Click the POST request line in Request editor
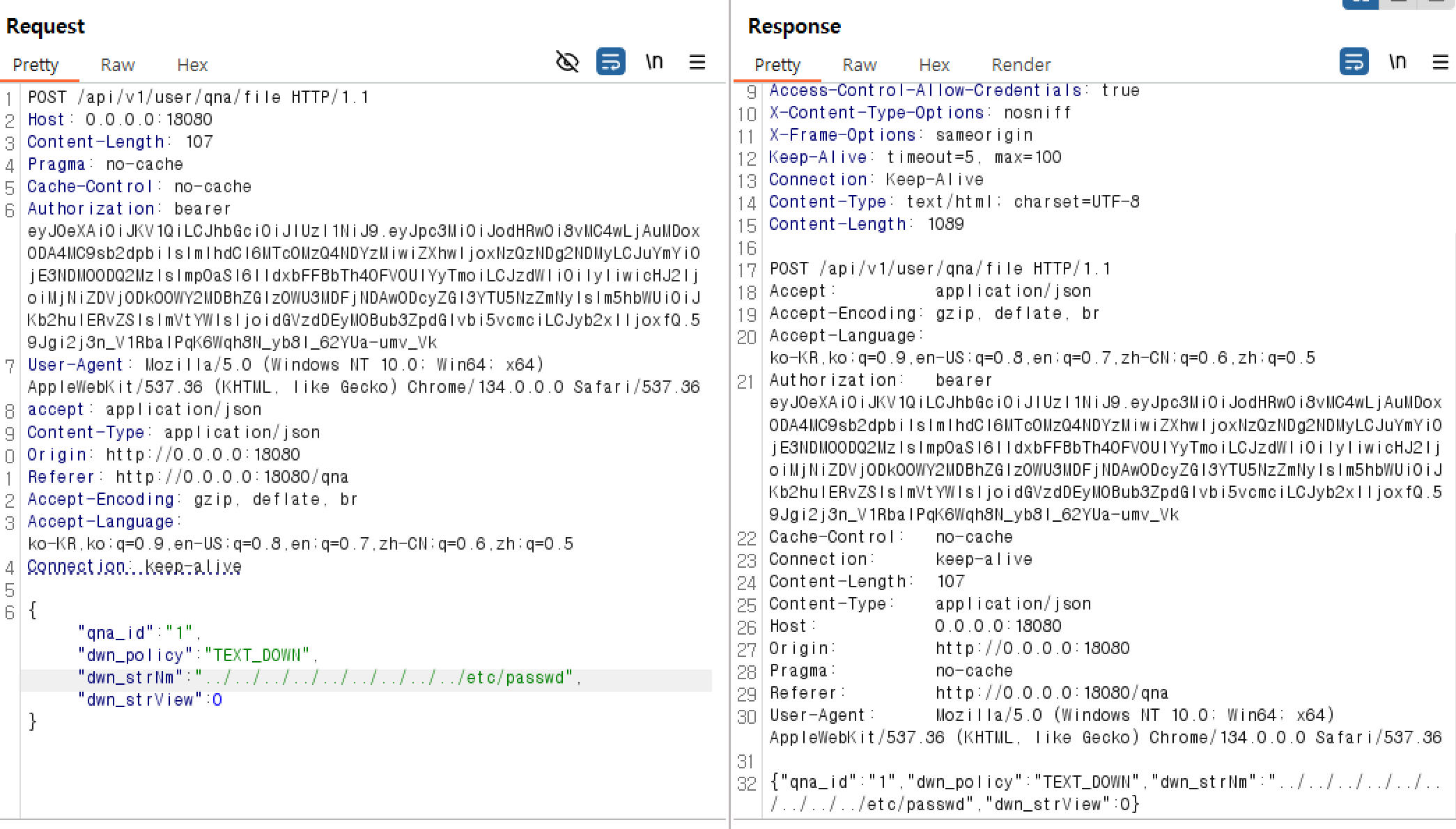The height and width of the screenshot is (829, 1456). point(198,98)
